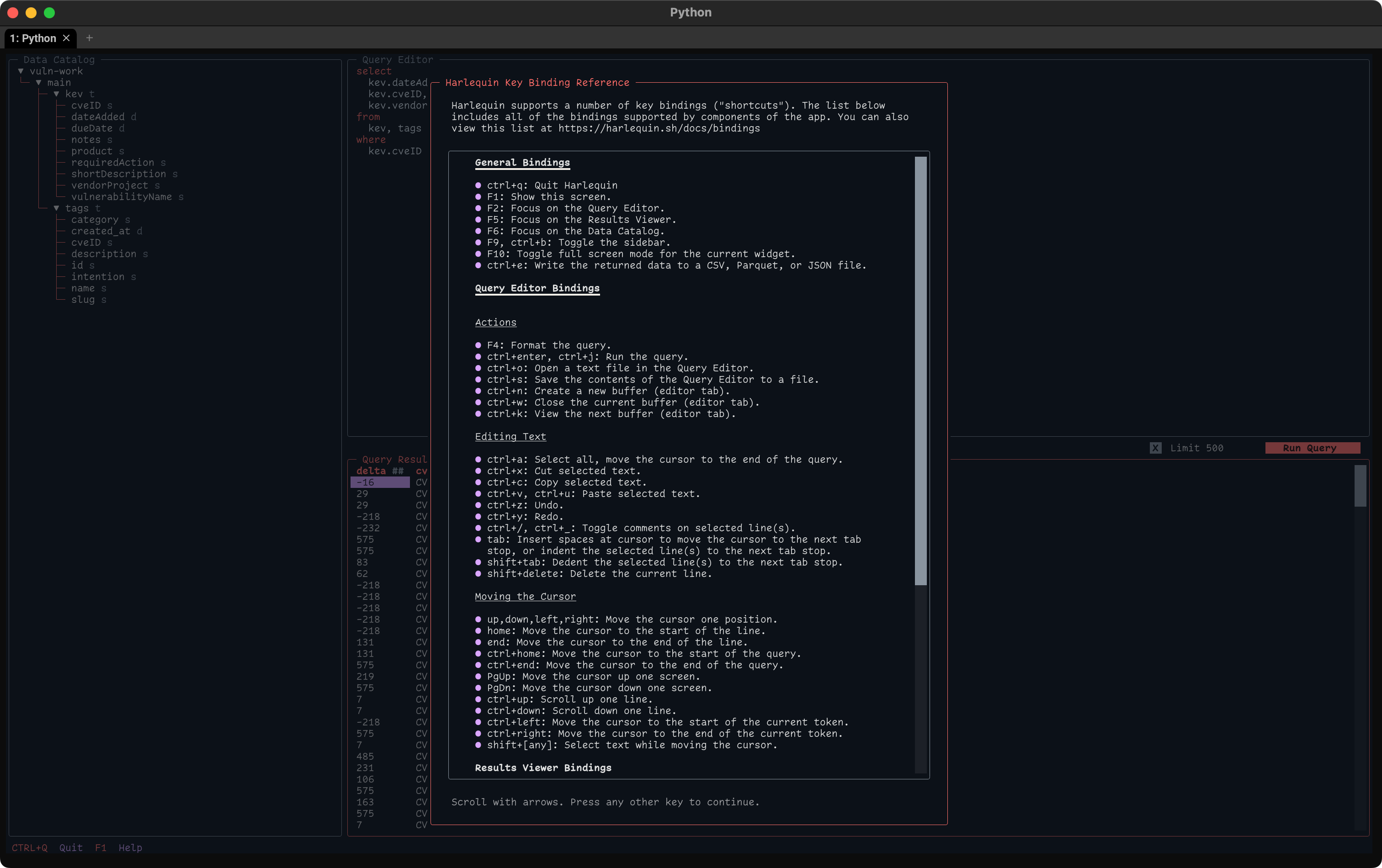Collapse the vuln-work database node
Viewport: 1382px width, 868px height.
pyautogui.click(x=21, y=71)
